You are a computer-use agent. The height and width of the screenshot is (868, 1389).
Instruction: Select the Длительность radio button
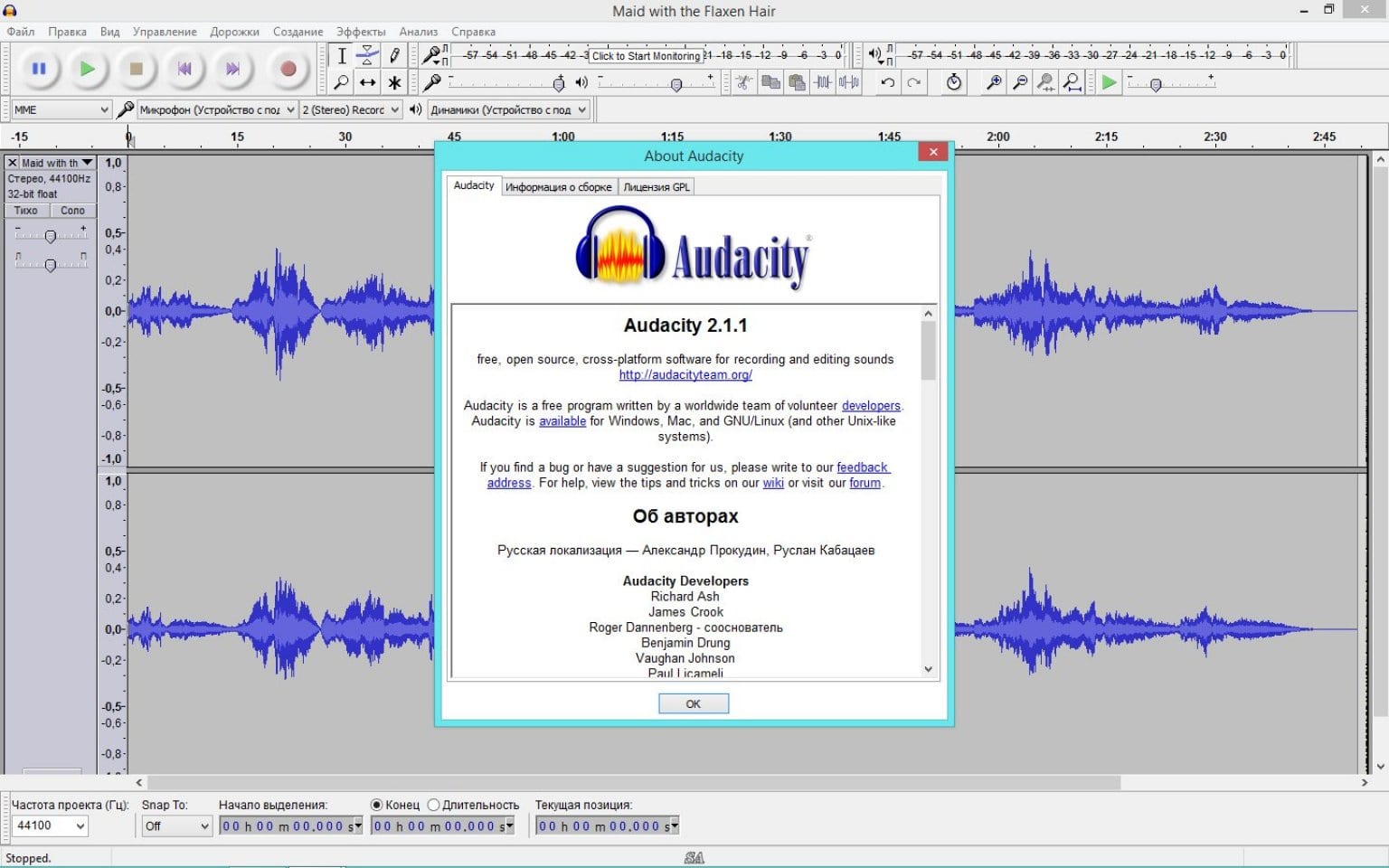[x=434, y=804]
